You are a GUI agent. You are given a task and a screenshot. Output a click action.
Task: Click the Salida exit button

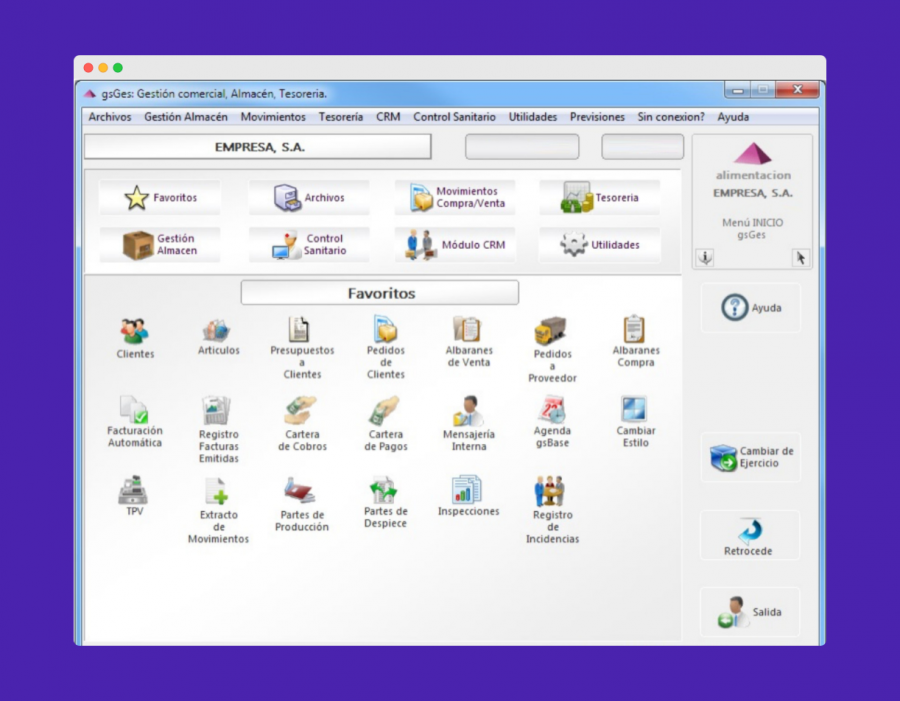coord(750,613)
